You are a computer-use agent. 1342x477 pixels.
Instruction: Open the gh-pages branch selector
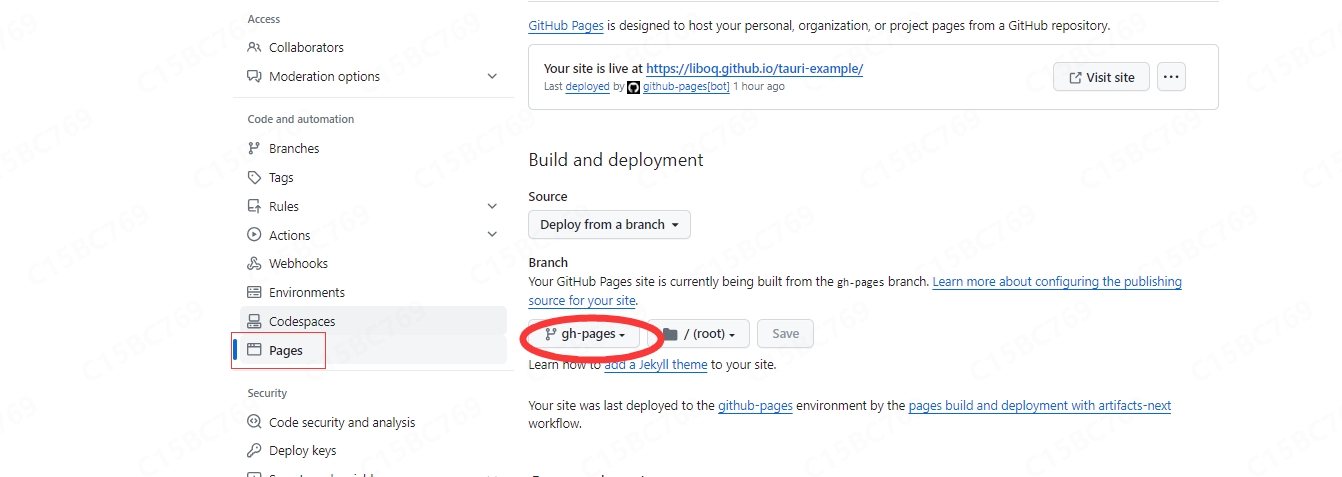pyautogui.click(x=584, y=334)
